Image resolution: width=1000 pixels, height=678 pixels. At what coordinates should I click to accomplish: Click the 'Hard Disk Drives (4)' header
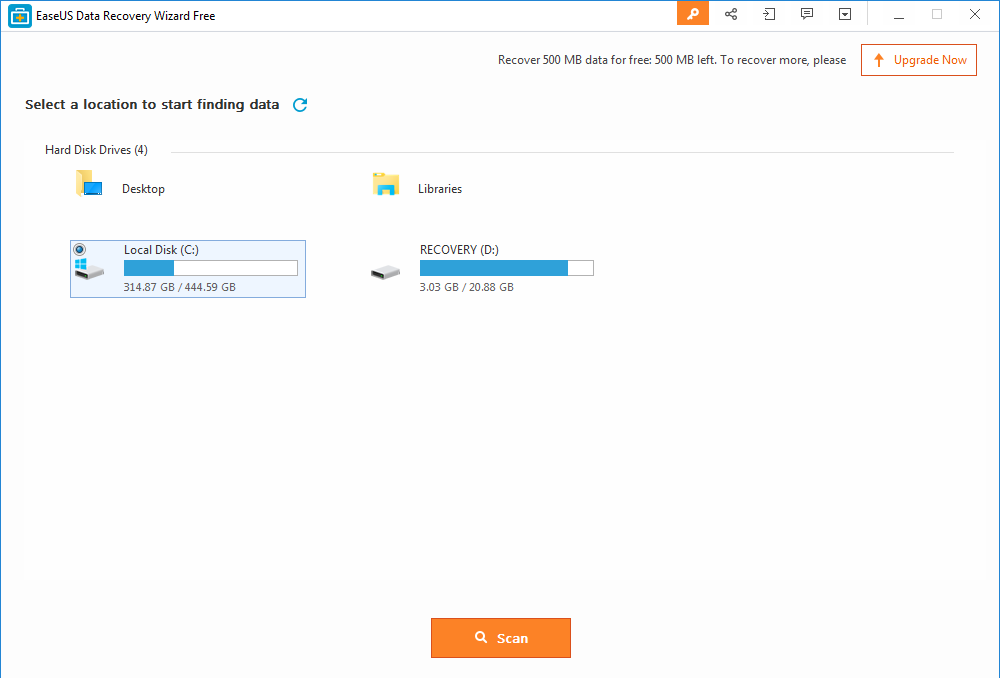(x=96, y=150)
